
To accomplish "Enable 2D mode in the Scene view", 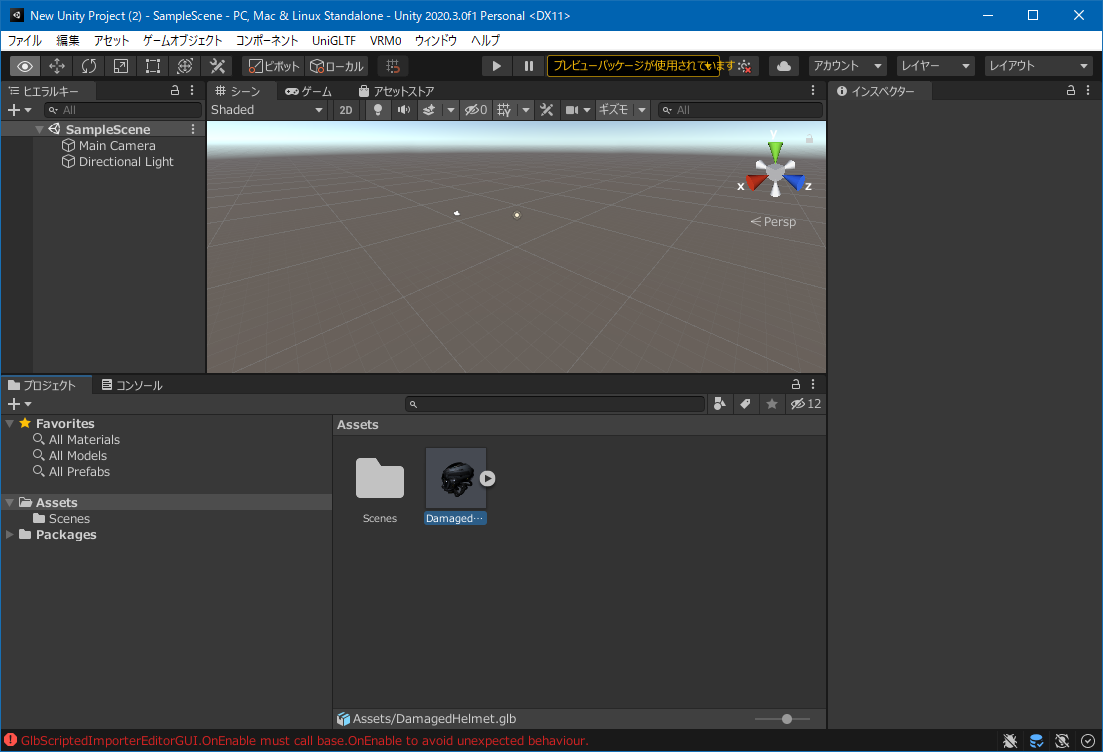I will point(344,110).
